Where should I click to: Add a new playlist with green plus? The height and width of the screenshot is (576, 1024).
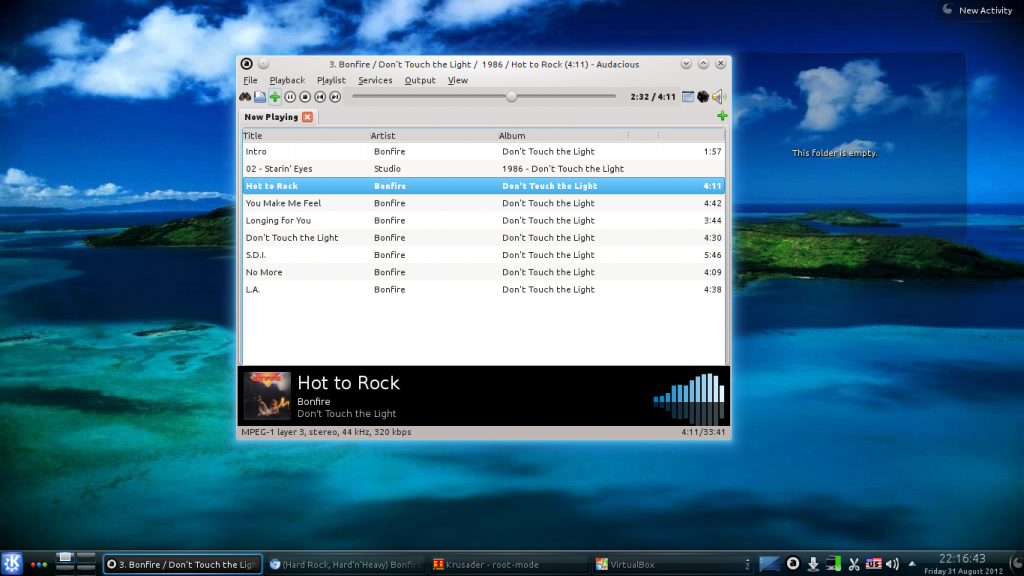[x=722, y=116]
